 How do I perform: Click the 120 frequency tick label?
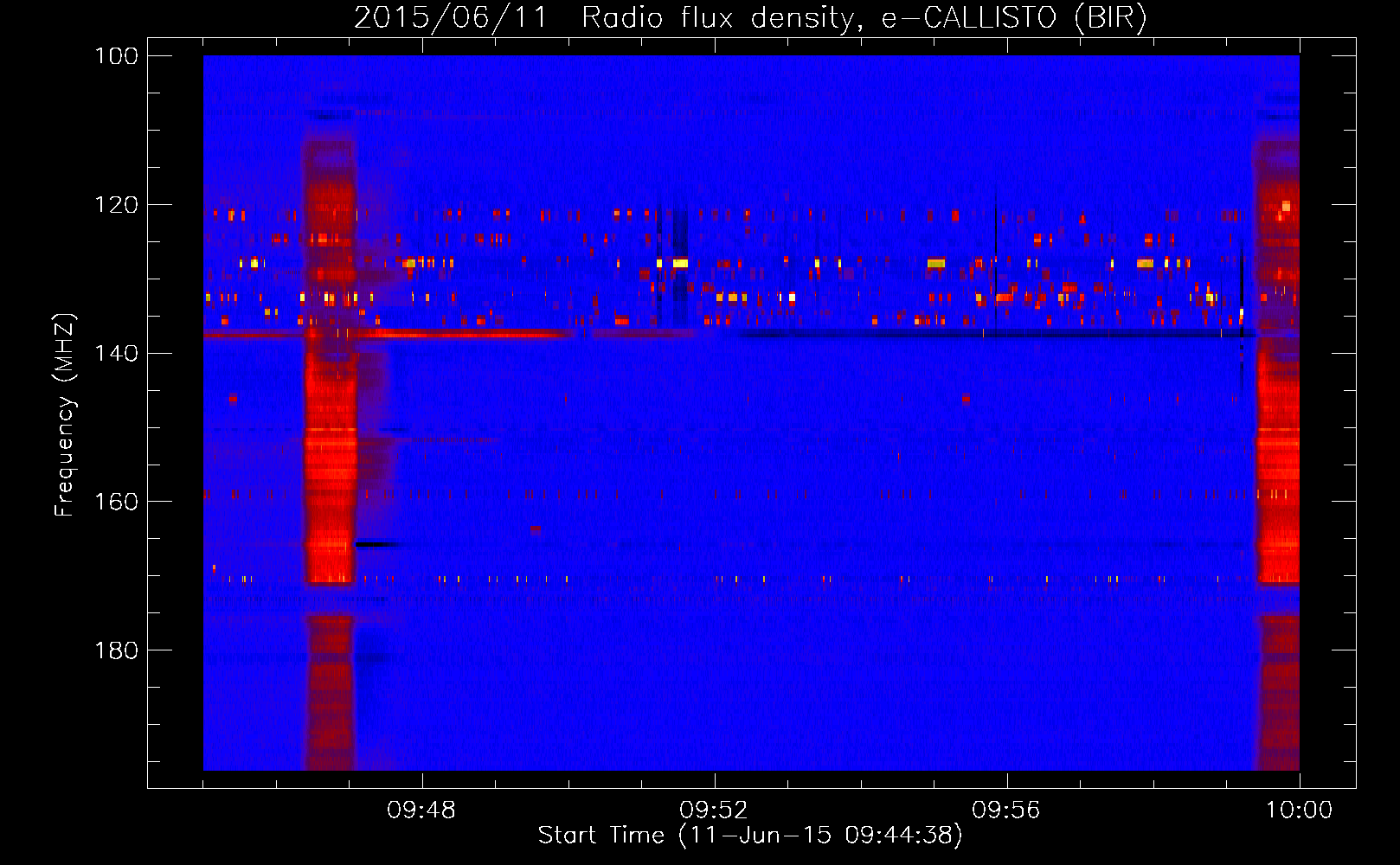117,205
